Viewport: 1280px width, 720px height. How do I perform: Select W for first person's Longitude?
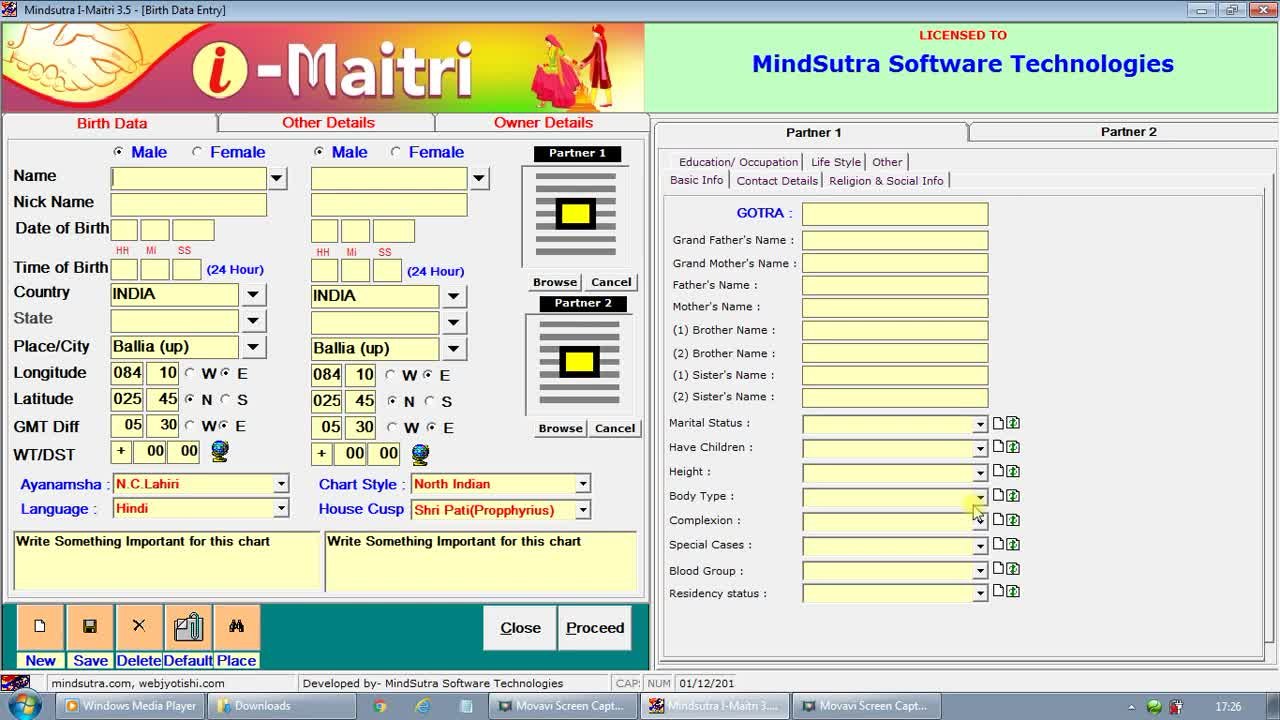coord(190,373)
